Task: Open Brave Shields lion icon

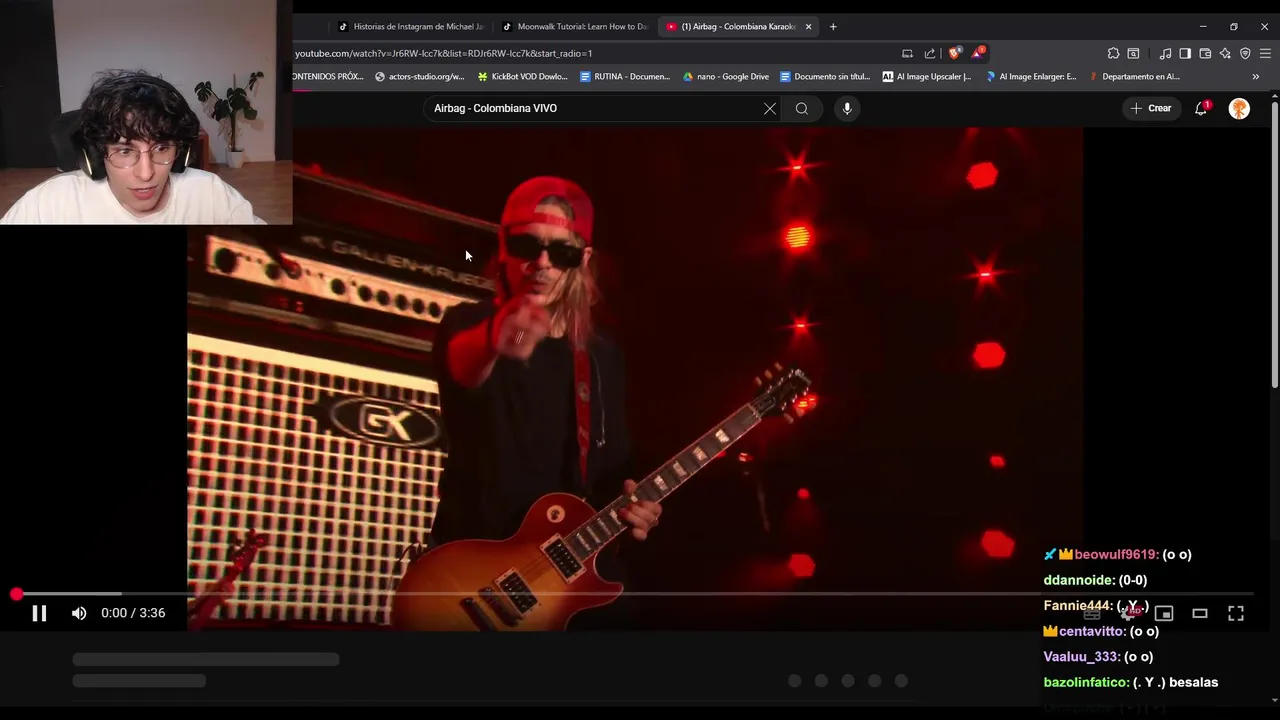Action: point(955,53)
